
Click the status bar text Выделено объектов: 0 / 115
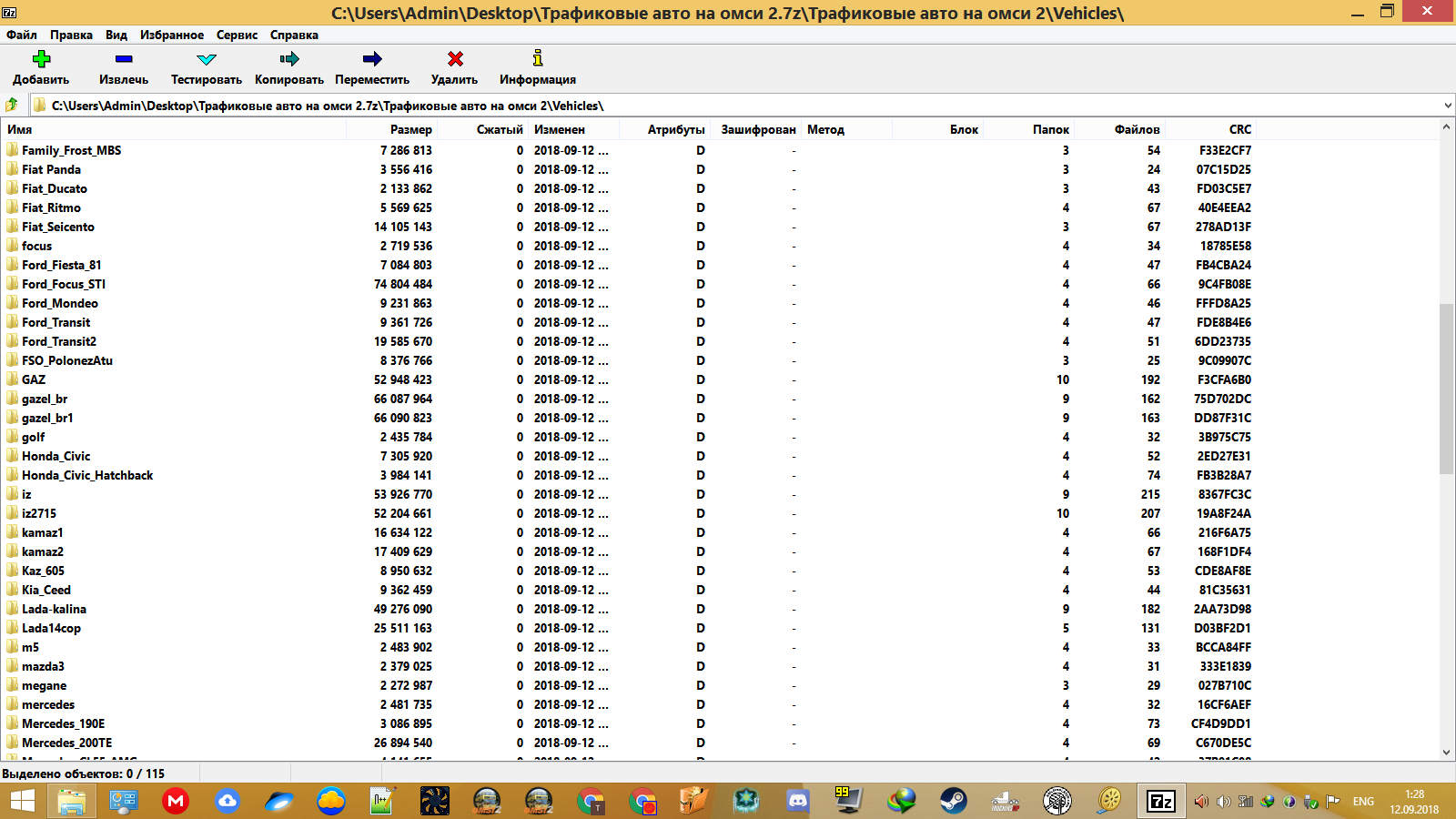coord(83,773)
